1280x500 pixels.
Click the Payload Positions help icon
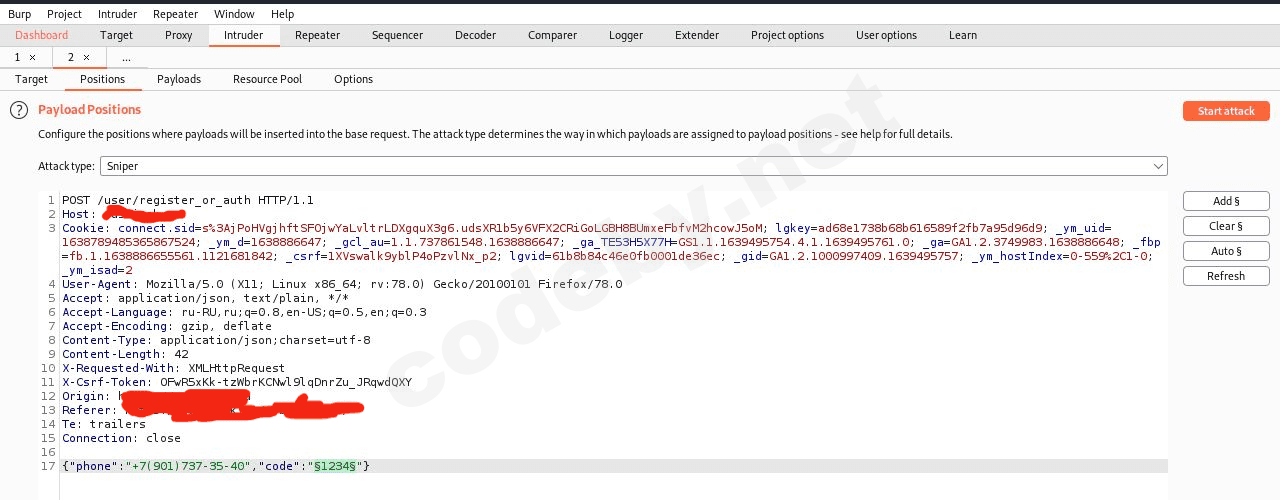pyautogui.click(x=19, y=110)
